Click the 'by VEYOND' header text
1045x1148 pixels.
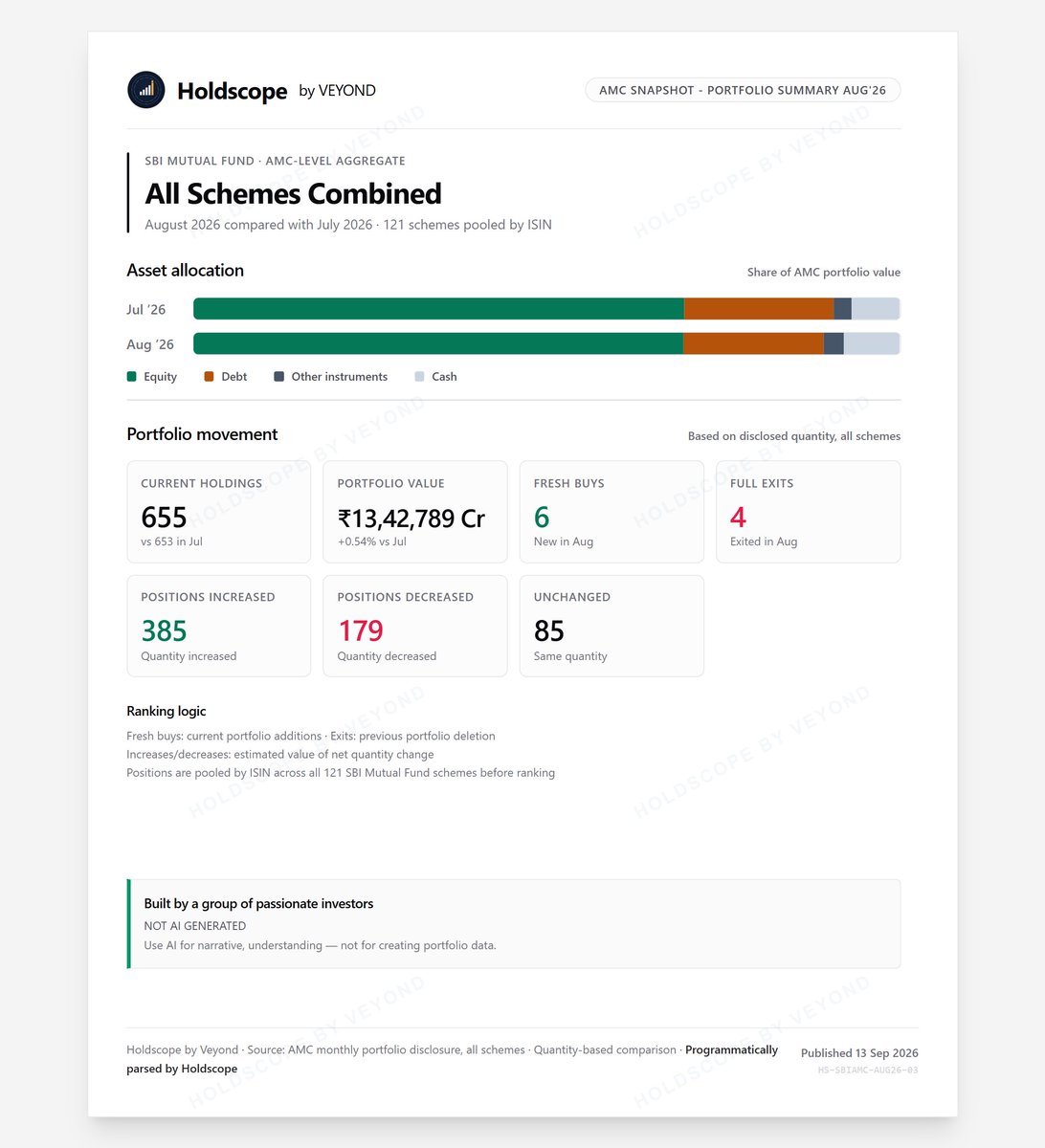tap(337, 90)
